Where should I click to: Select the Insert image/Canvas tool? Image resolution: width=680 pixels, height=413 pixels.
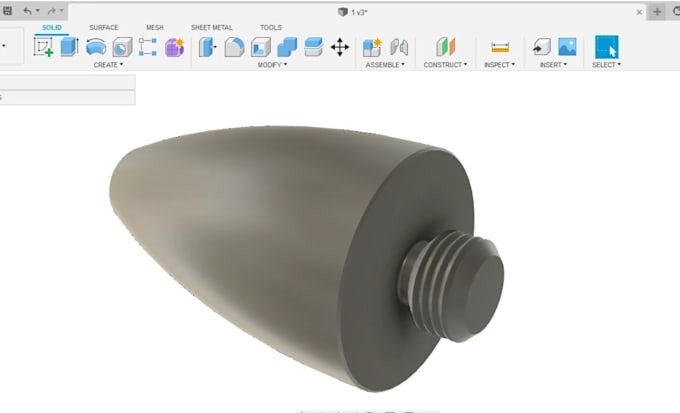(x=567, y=47)
